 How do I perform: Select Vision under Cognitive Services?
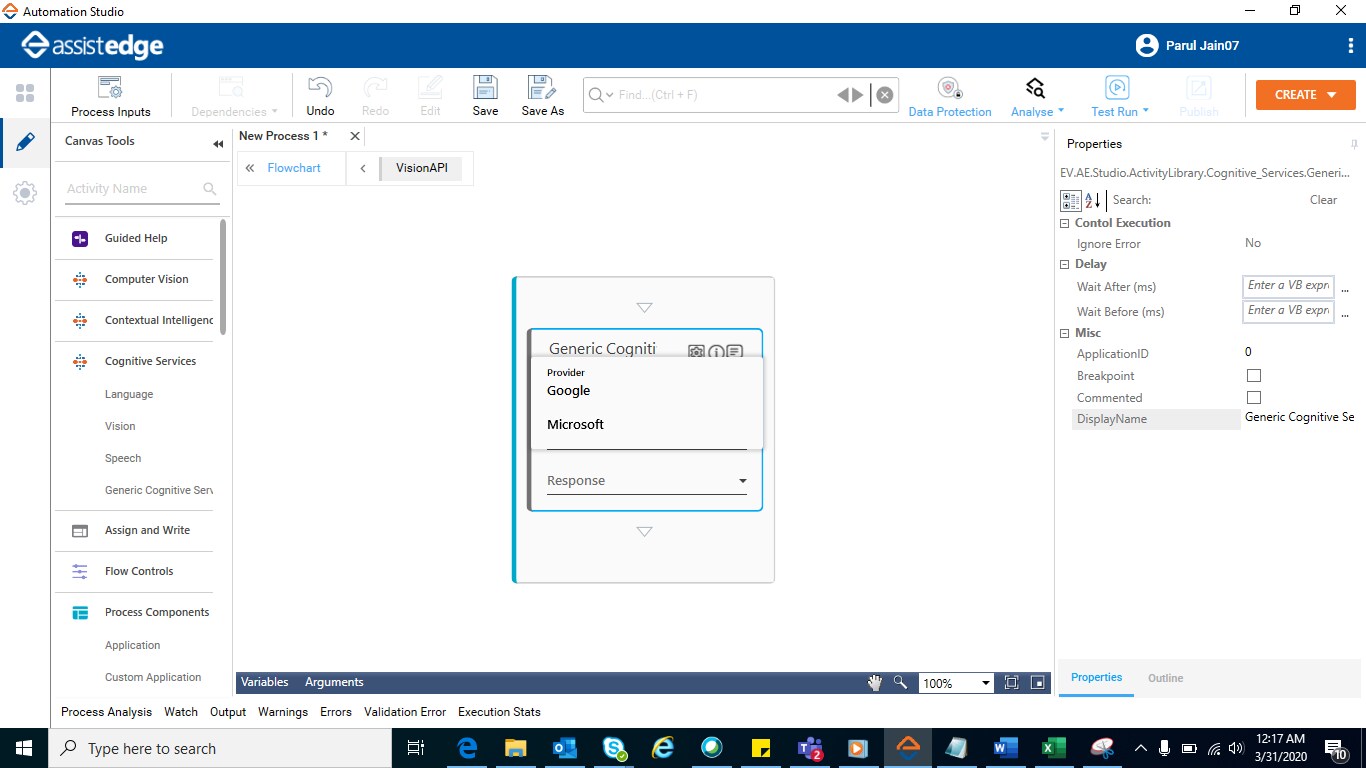[120, 426]
